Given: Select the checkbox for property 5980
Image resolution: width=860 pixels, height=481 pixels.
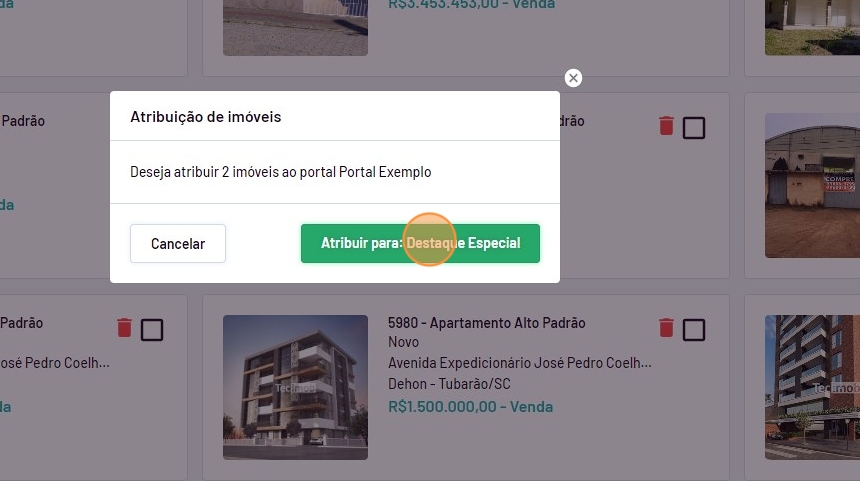Looking at the screenshot, I should tap(694, 330).
